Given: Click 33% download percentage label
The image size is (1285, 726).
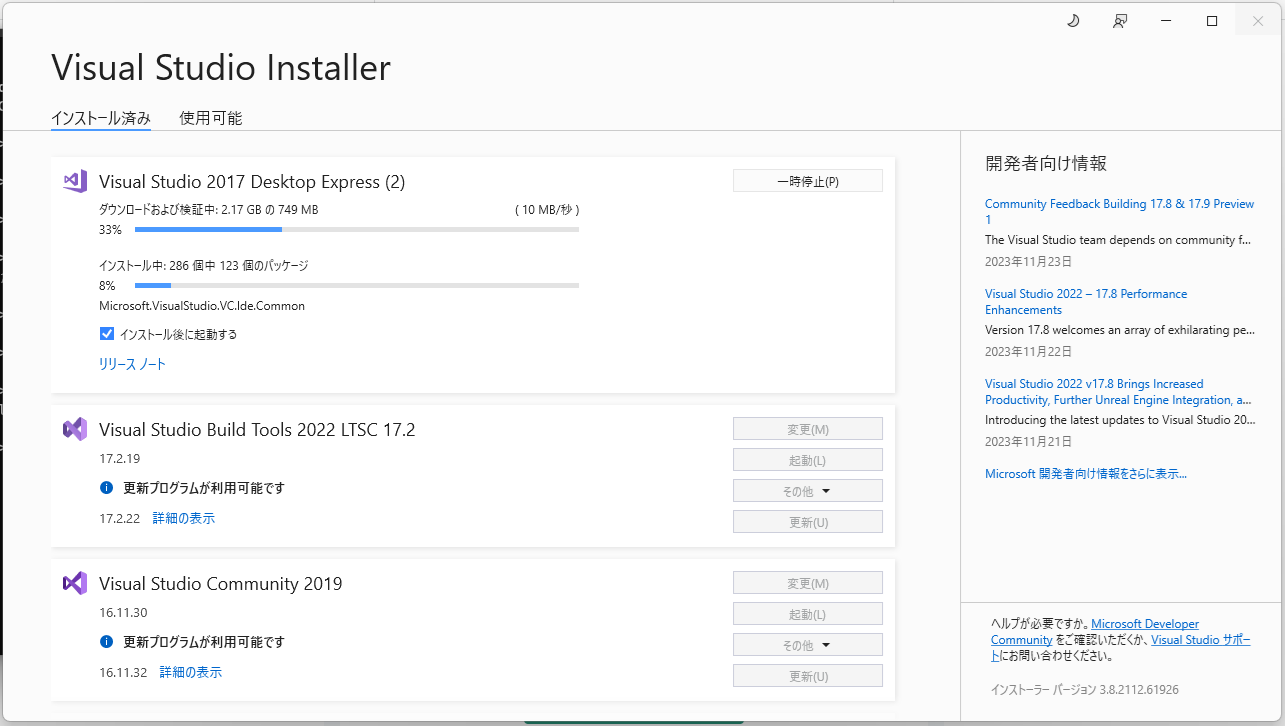Looking at the screenshot, I should 110,230.
